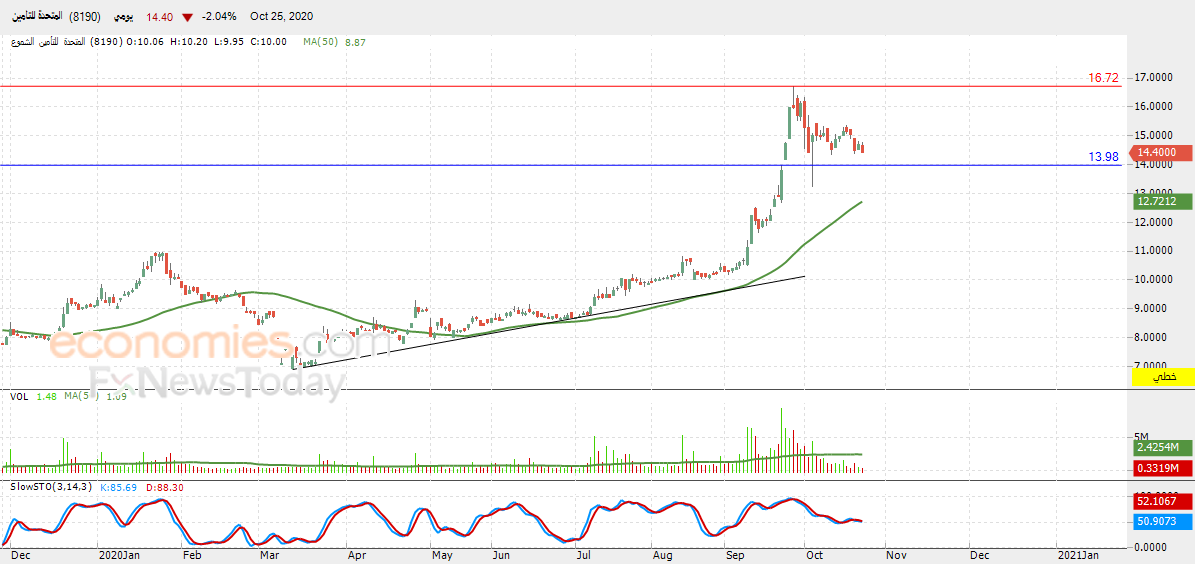This screenshot has height=564, width=1195.
Task: Click the black ascending trendline
Action: (553, 321)
